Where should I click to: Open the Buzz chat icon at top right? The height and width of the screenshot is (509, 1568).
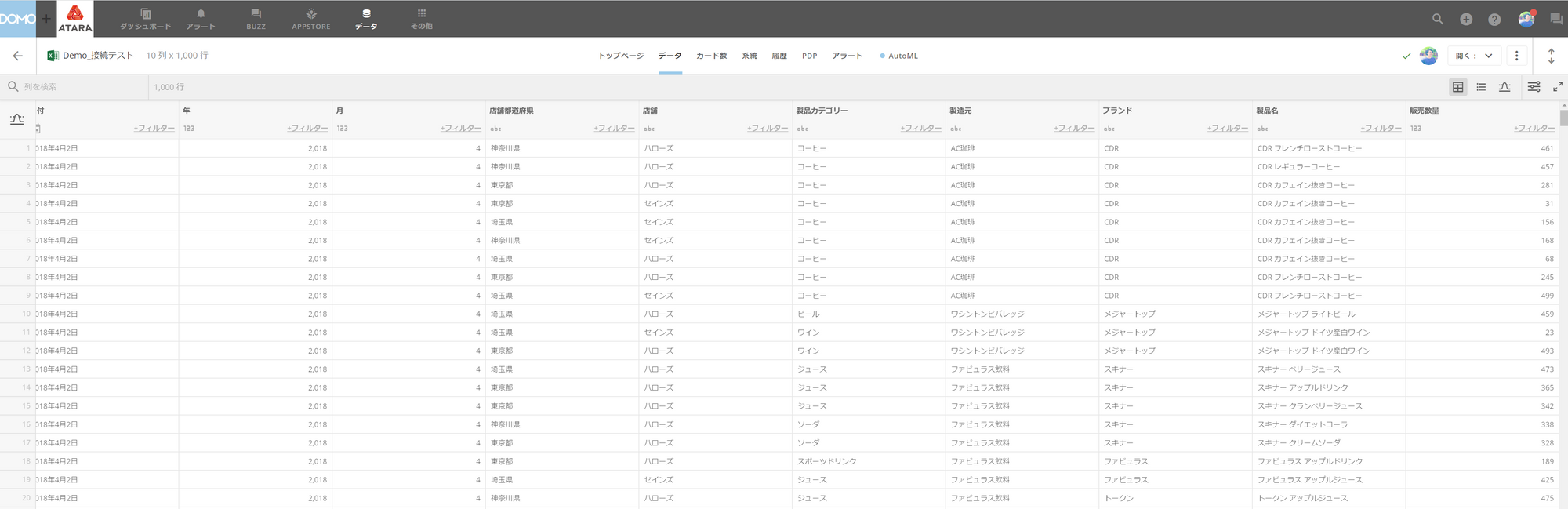point(1556,19)
